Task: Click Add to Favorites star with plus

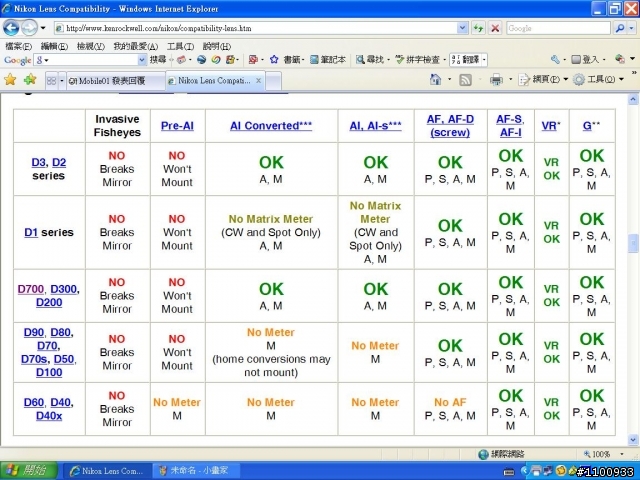Action: [30, 80]
